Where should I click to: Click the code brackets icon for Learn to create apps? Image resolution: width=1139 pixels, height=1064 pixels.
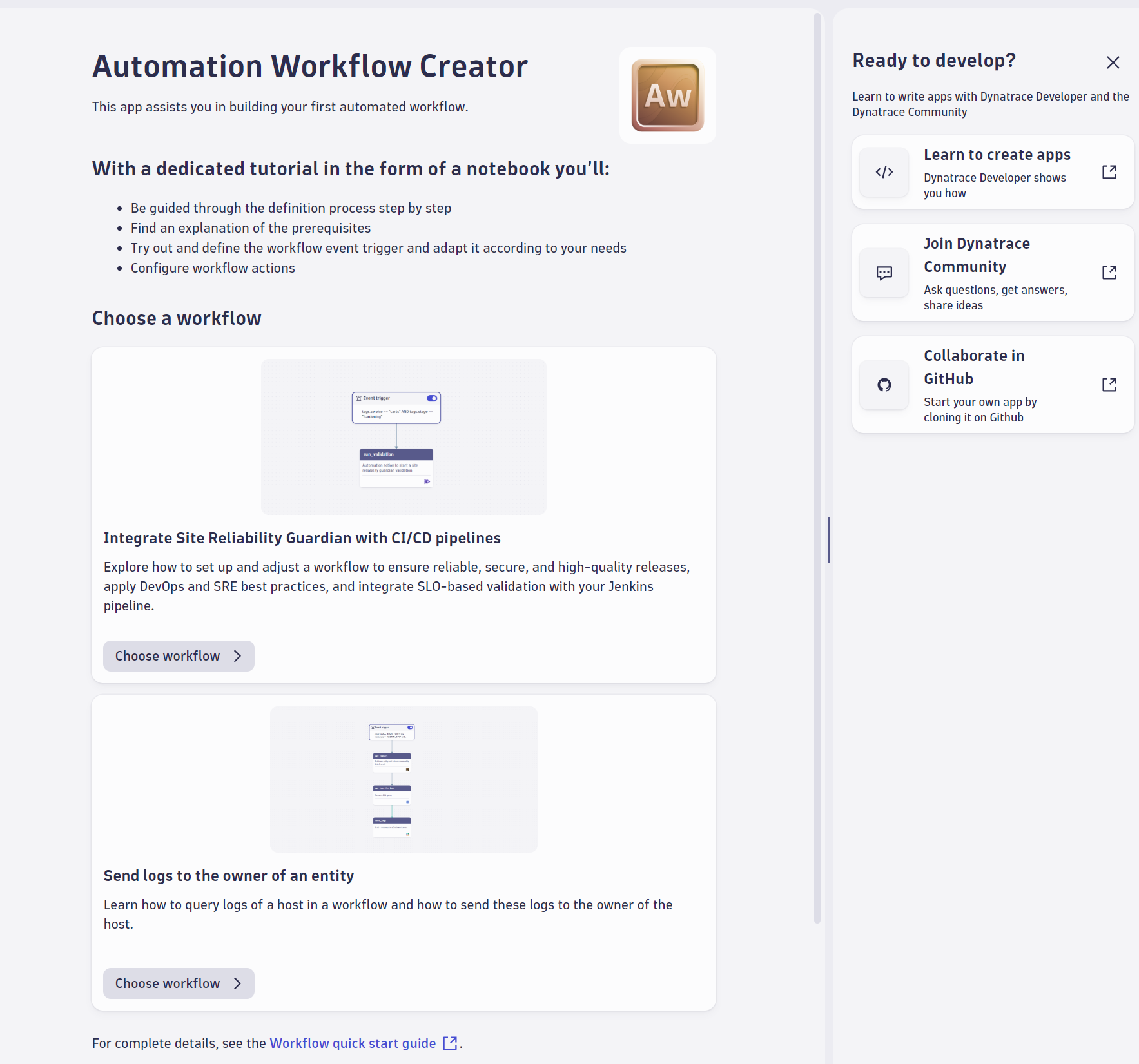coord(884,172)
